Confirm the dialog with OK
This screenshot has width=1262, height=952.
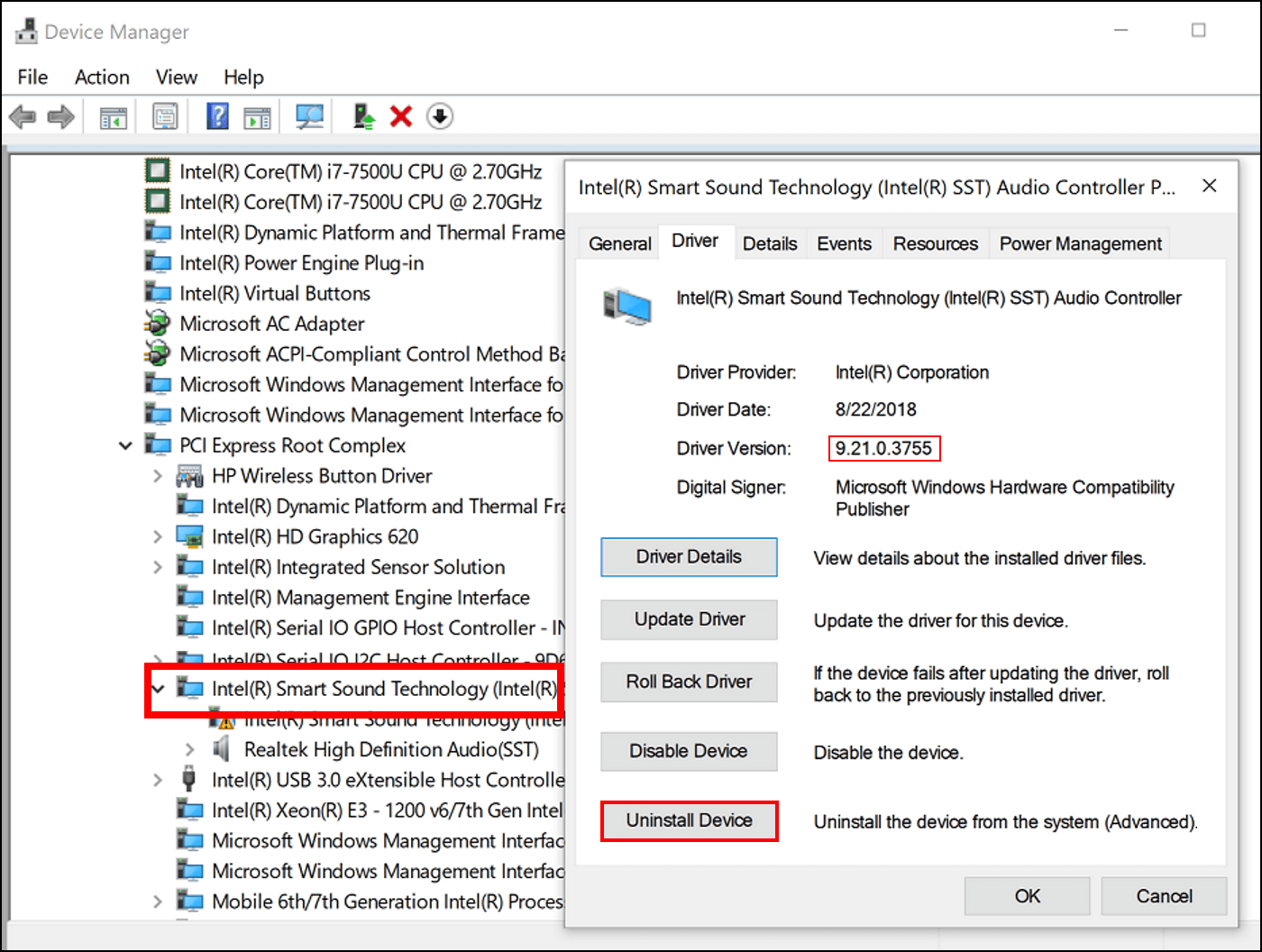pos(1027,896)
